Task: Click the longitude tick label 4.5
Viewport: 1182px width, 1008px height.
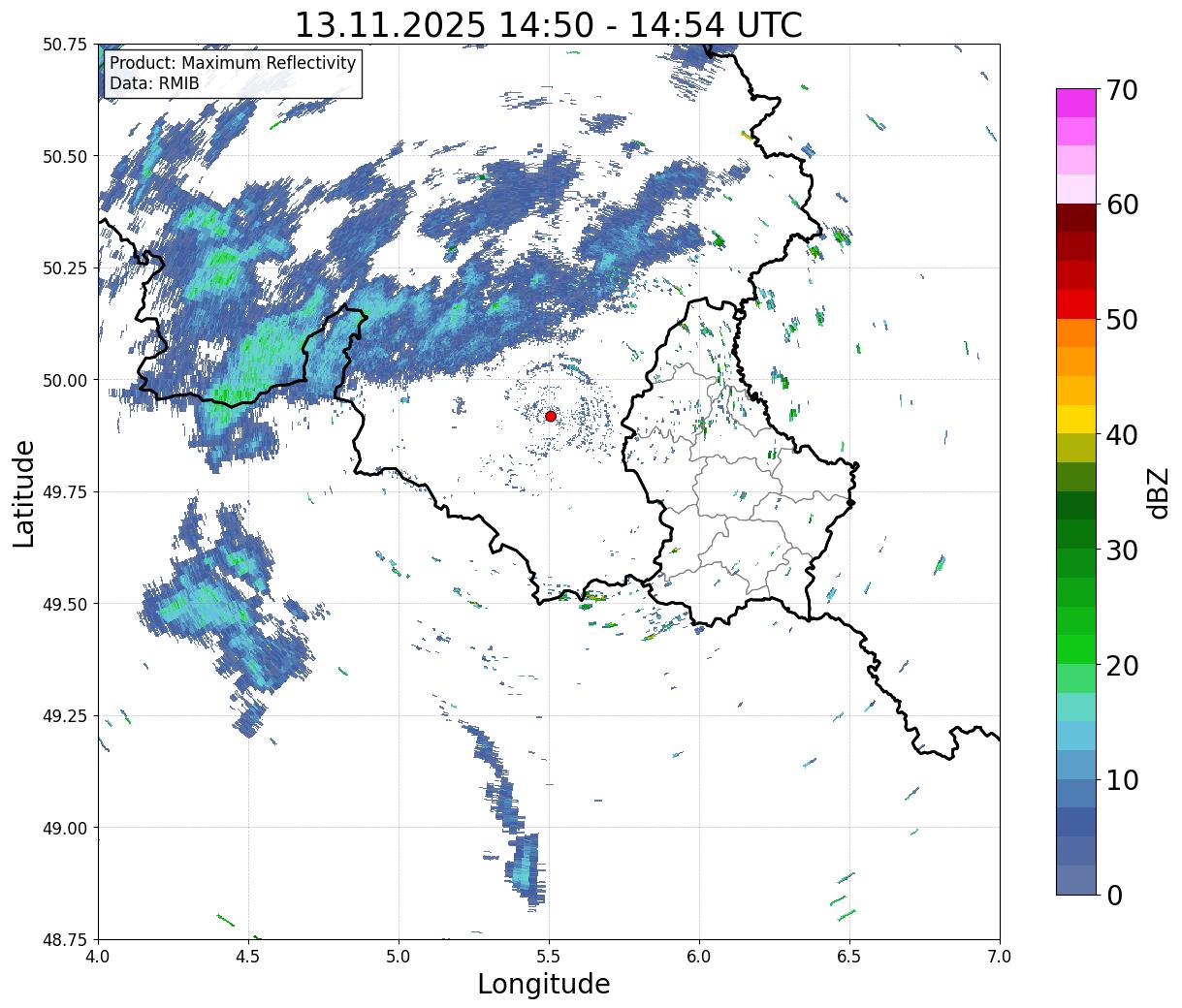Action: coord(248,957)
